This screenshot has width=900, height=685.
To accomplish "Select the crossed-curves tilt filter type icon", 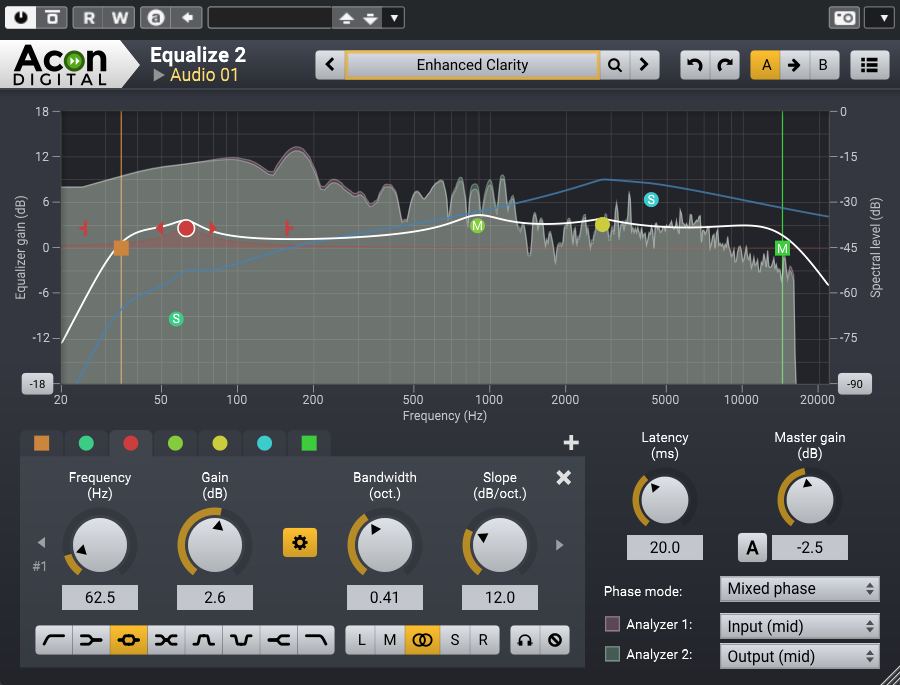I will point(166,640).
